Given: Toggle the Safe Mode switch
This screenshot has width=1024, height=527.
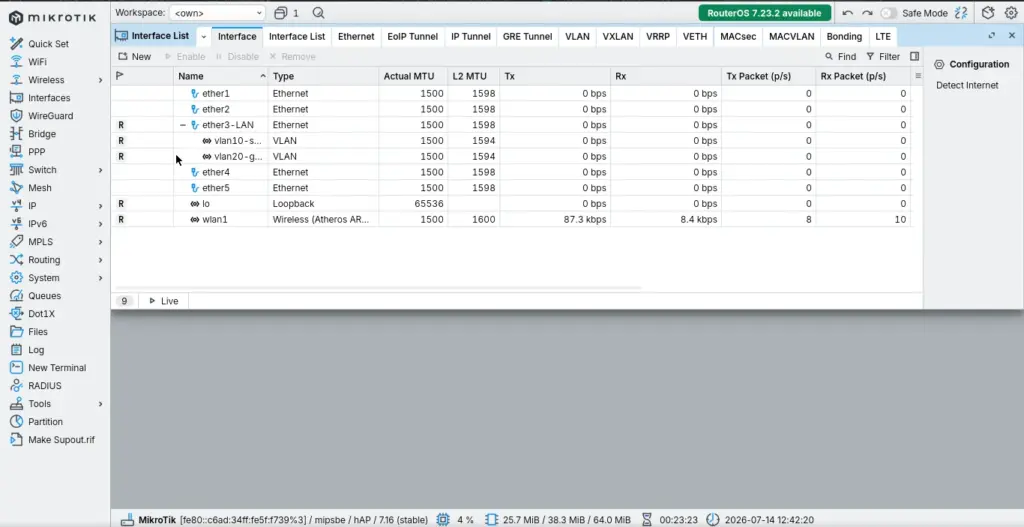Looking at the screenshot, I should pos(889,13).
